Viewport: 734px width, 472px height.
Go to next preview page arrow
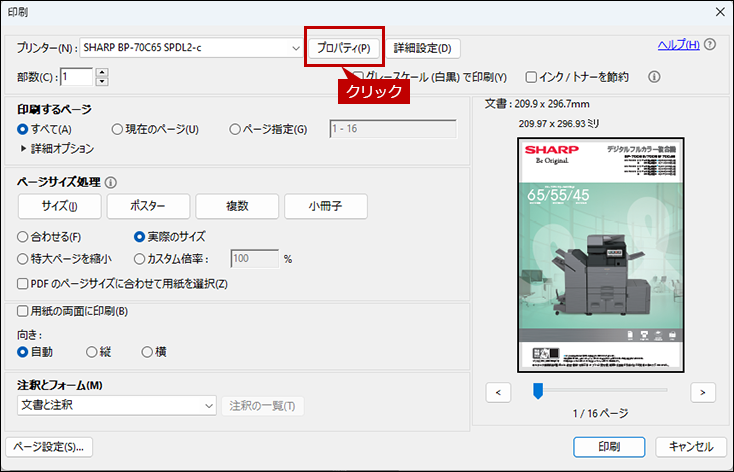click(x=703, y=392)
